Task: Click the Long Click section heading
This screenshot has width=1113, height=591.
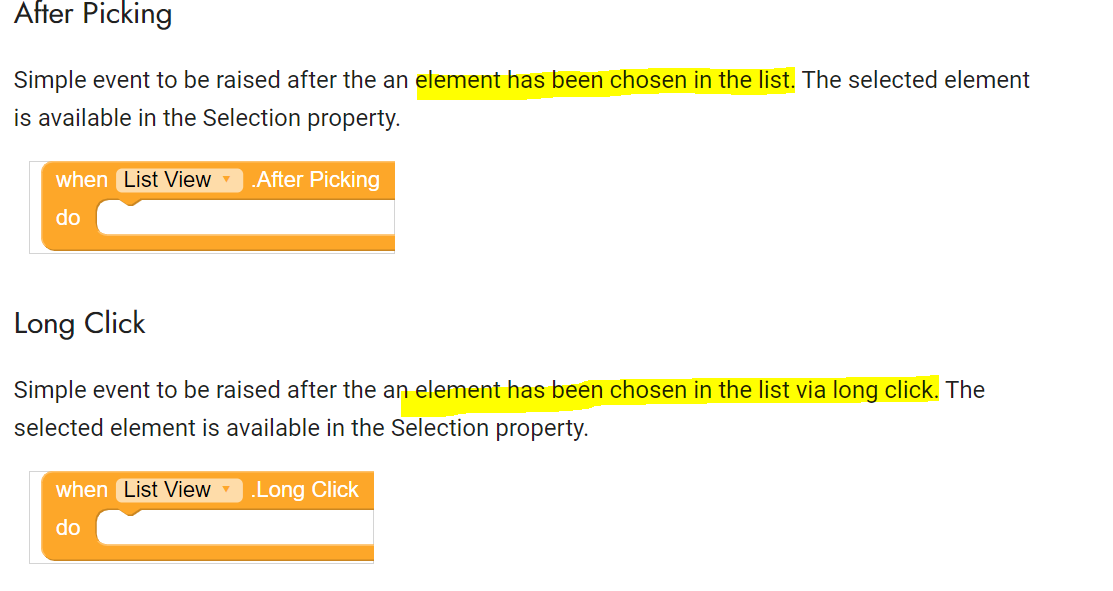Action: tap(80, 324)
